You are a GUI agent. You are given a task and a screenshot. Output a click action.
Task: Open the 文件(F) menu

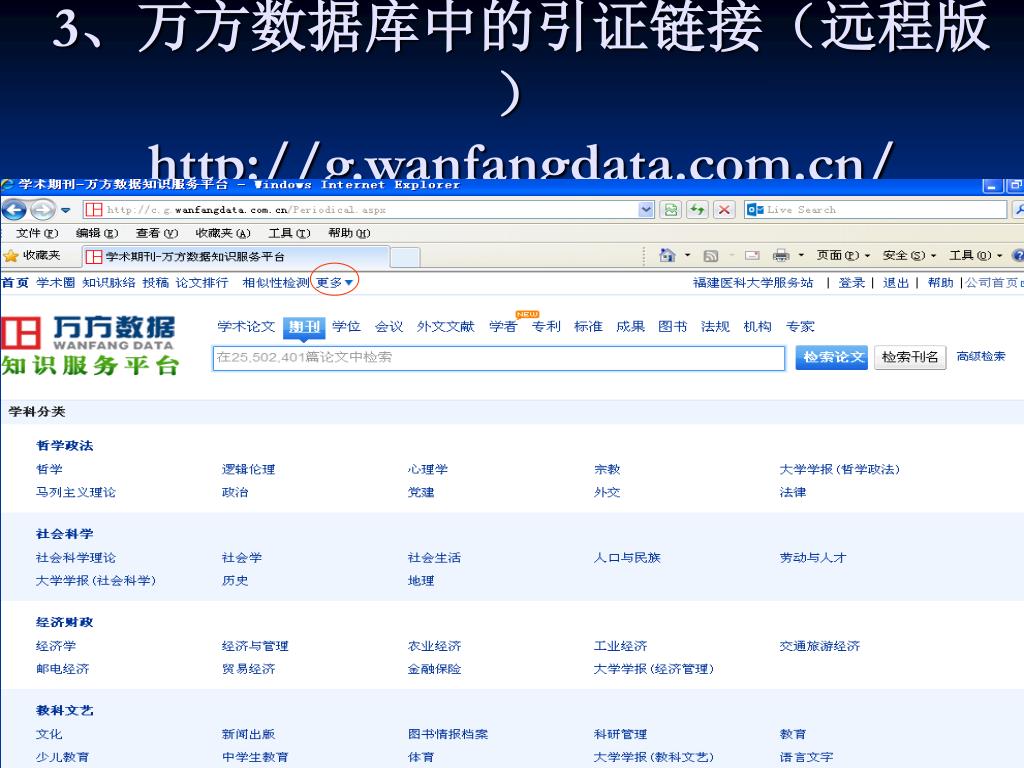click(x=37, y=233)
